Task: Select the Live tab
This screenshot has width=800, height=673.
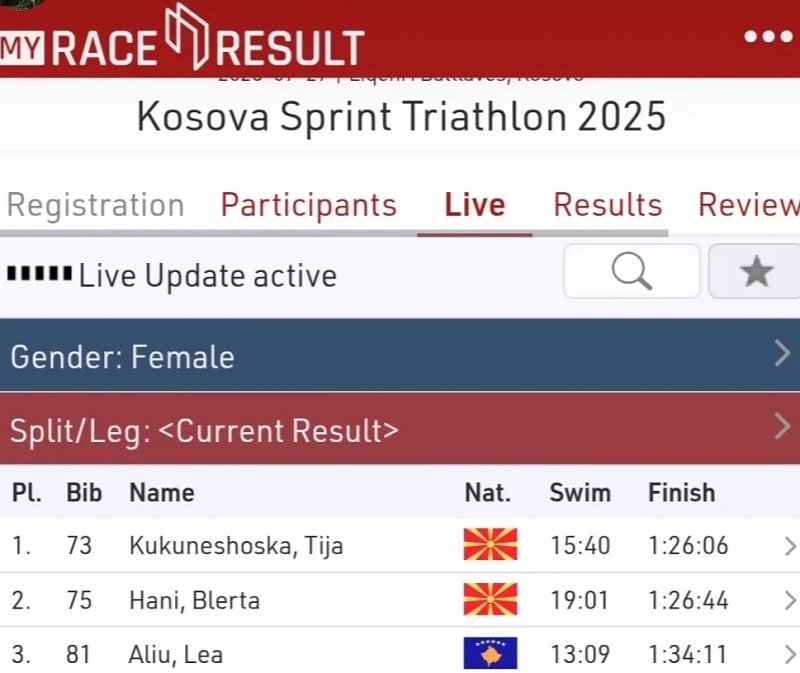Action: click(x=474, y=205)
